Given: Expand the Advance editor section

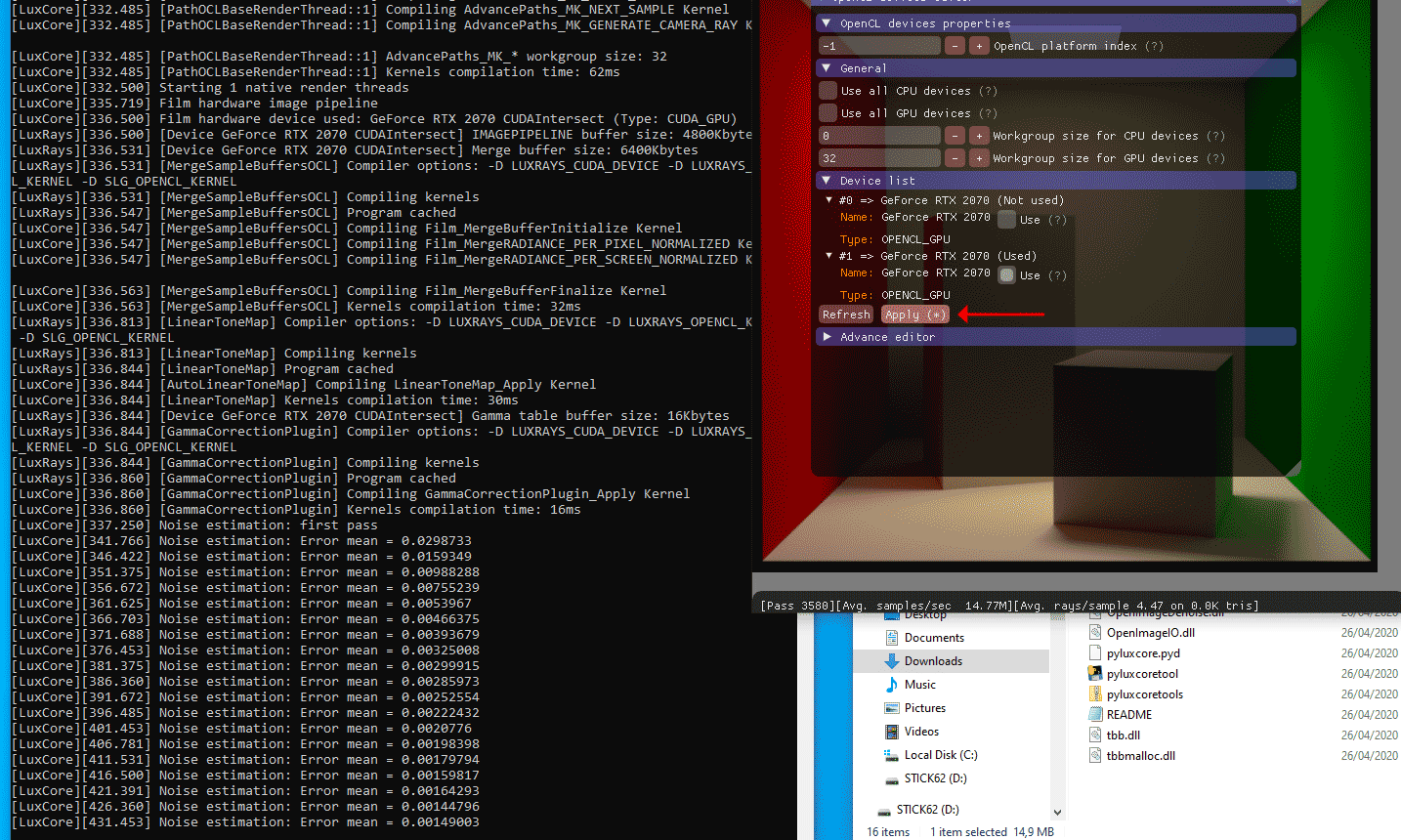Looking at the screenshot, I should click(x=828, y=337).
